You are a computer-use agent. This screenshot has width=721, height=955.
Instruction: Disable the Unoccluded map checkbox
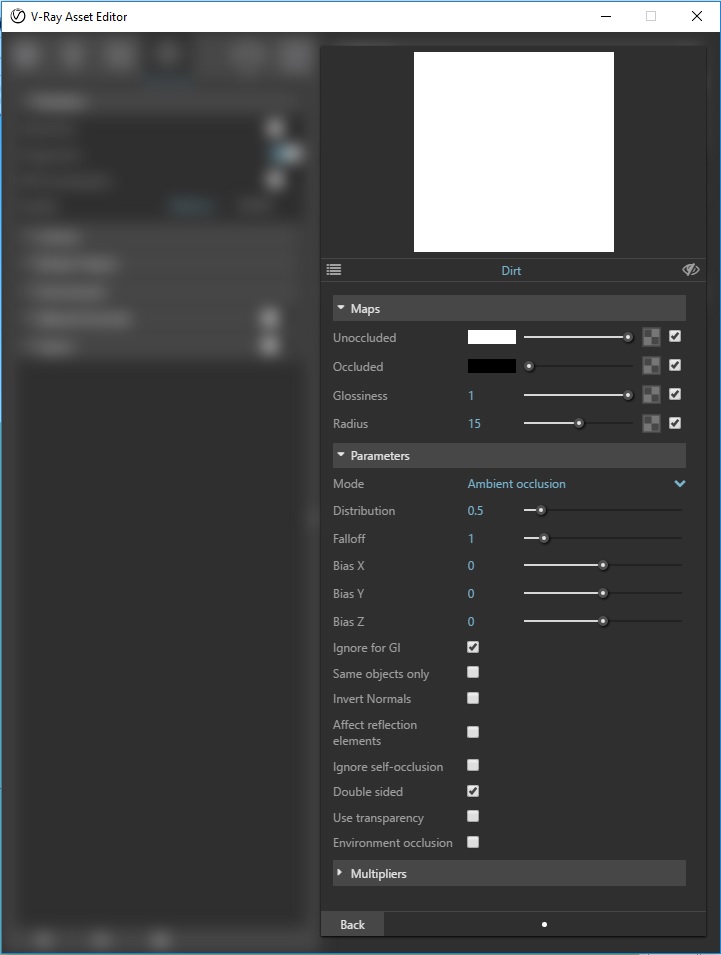coord(675,336)
